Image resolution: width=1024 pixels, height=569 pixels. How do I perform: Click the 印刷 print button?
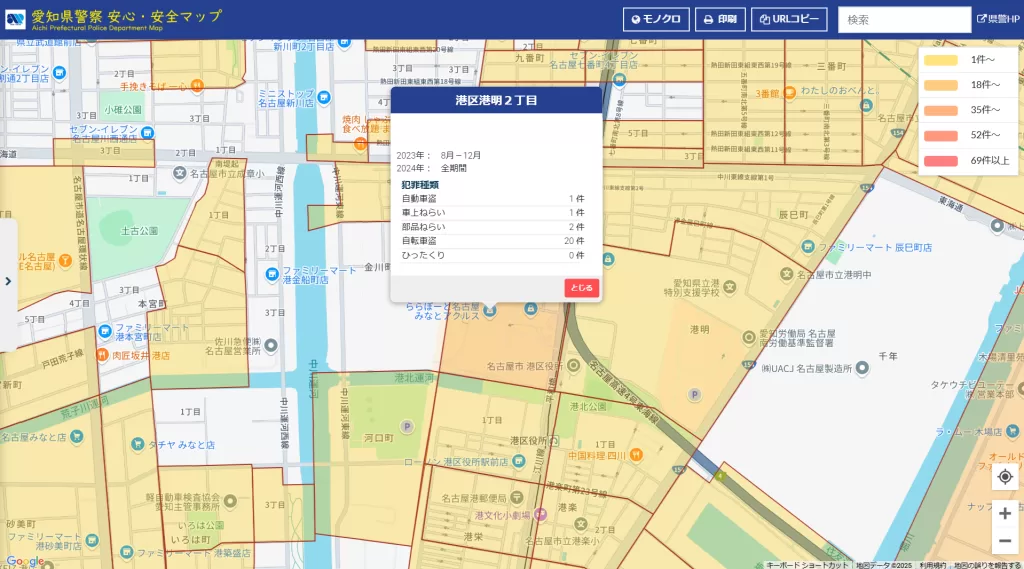(720, 20)
